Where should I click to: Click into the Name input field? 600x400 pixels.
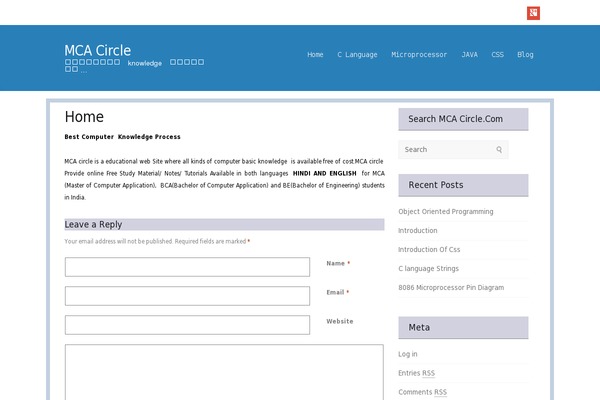coord(187,267)
